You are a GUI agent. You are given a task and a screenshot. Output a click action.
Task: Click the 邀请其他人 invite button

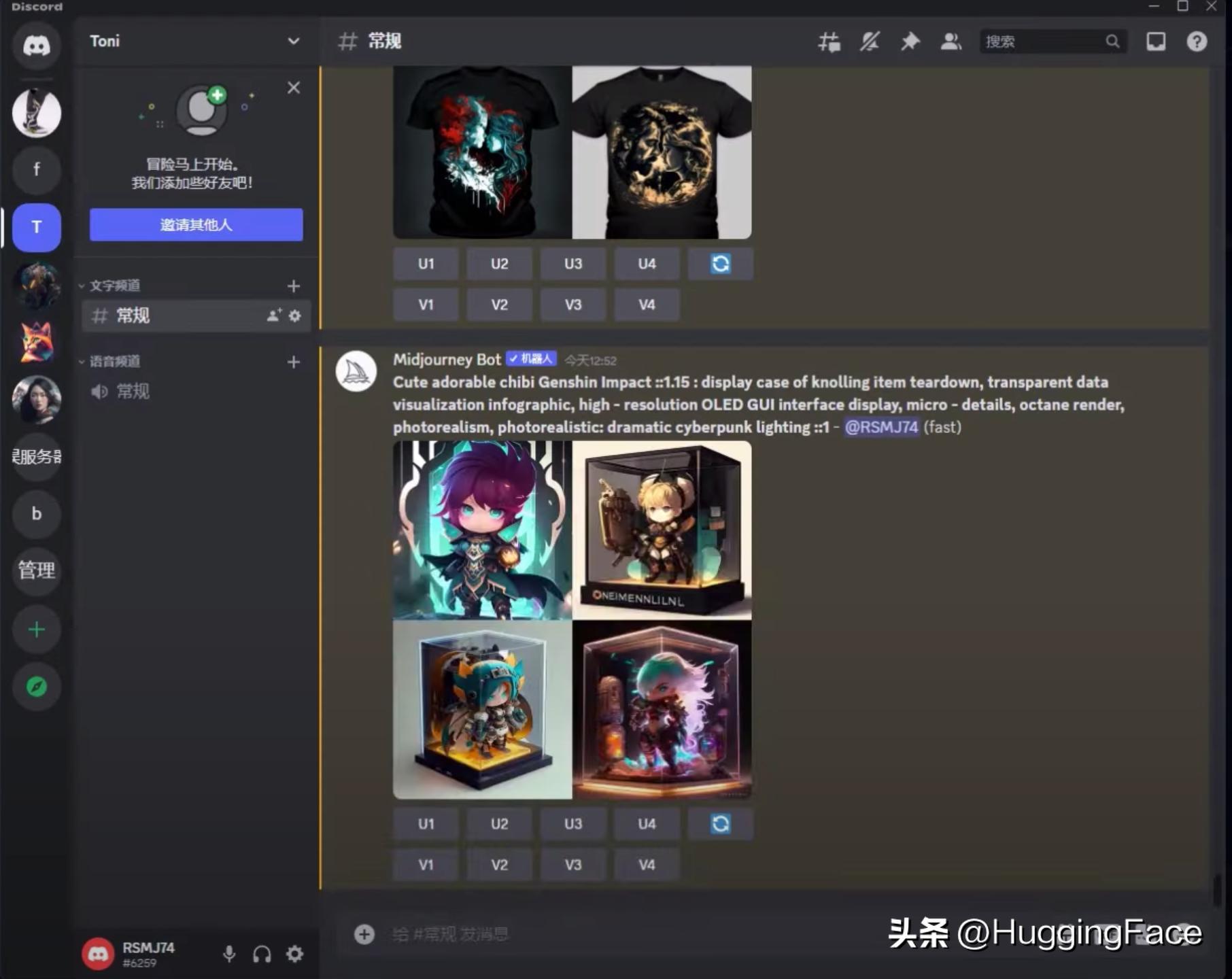coord(196,225)
